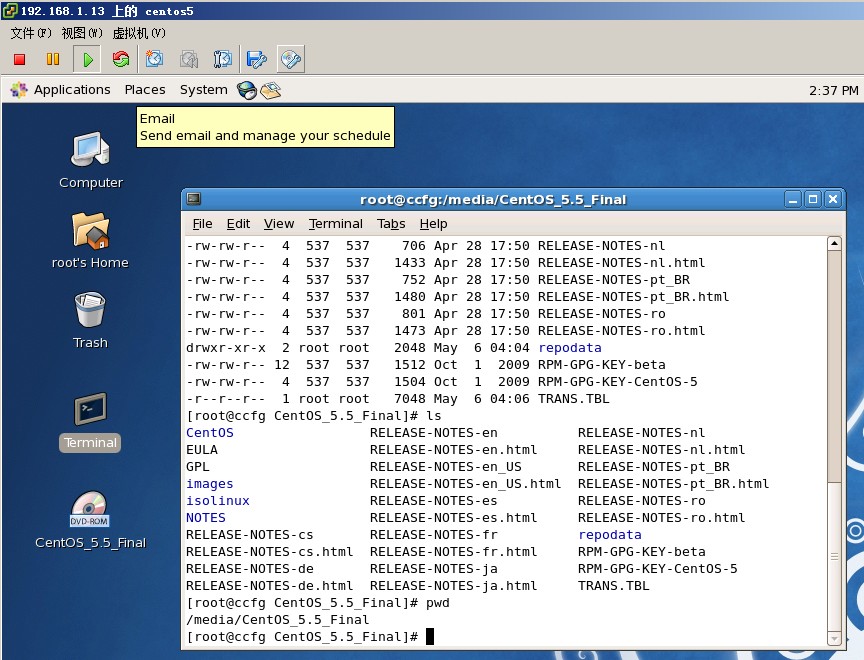864x660 pixels.
Task: Open the System menu
Action: (203, 90)
